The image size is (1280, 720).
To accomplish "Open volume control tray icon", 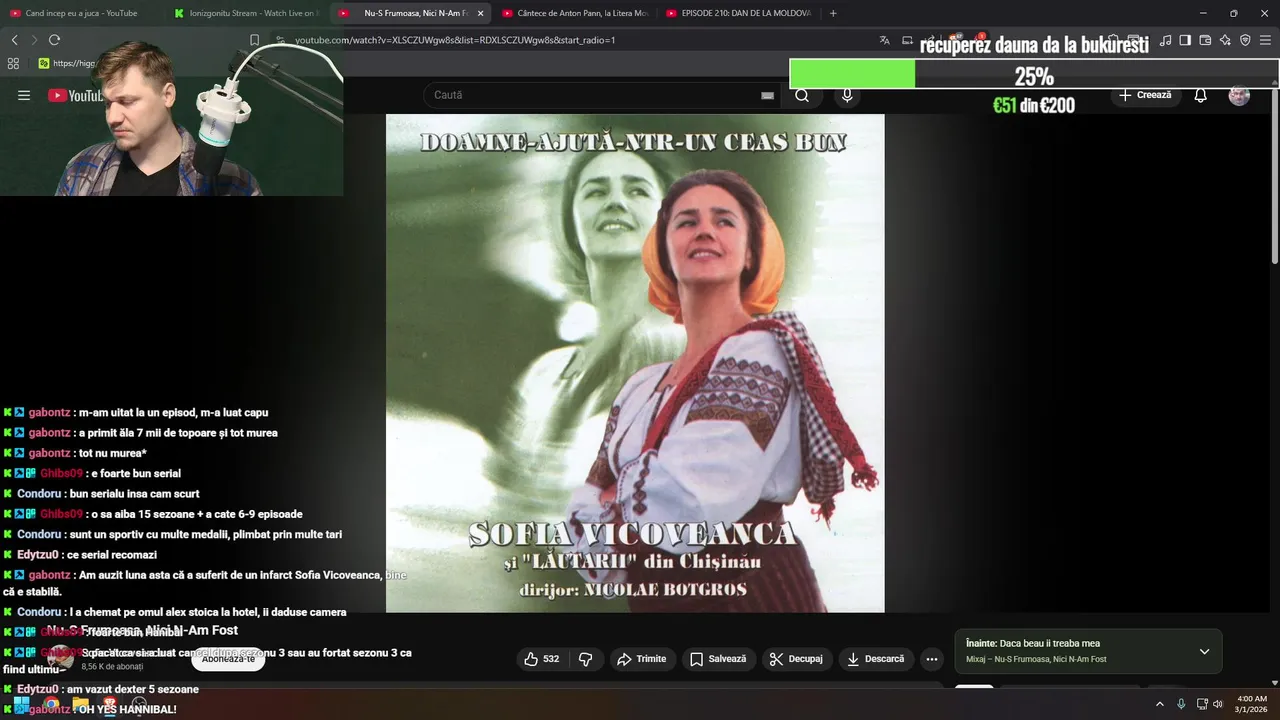I will click(1218, 704).
